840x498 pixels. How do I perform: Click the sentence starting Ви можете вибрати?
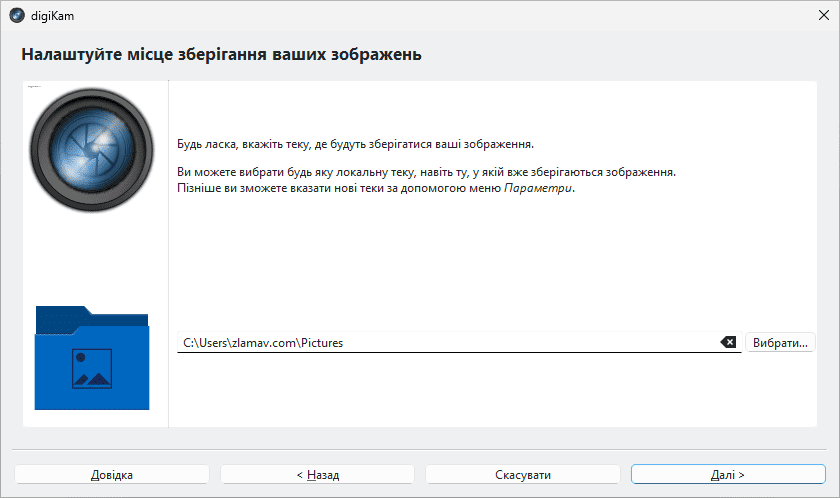click(426, 172)
